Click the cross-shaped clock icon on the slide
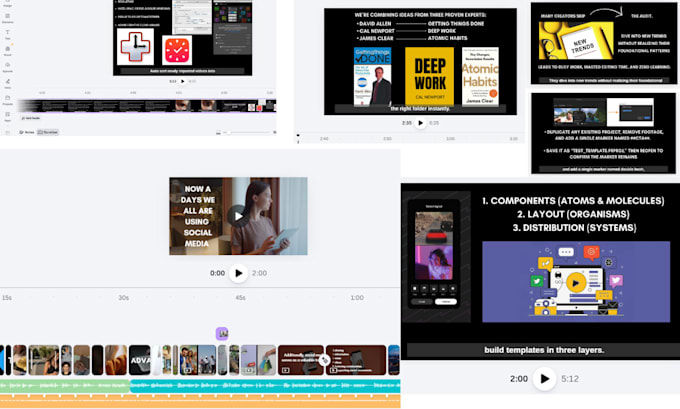Screen dimensions: 680x409 pos(135,47)
